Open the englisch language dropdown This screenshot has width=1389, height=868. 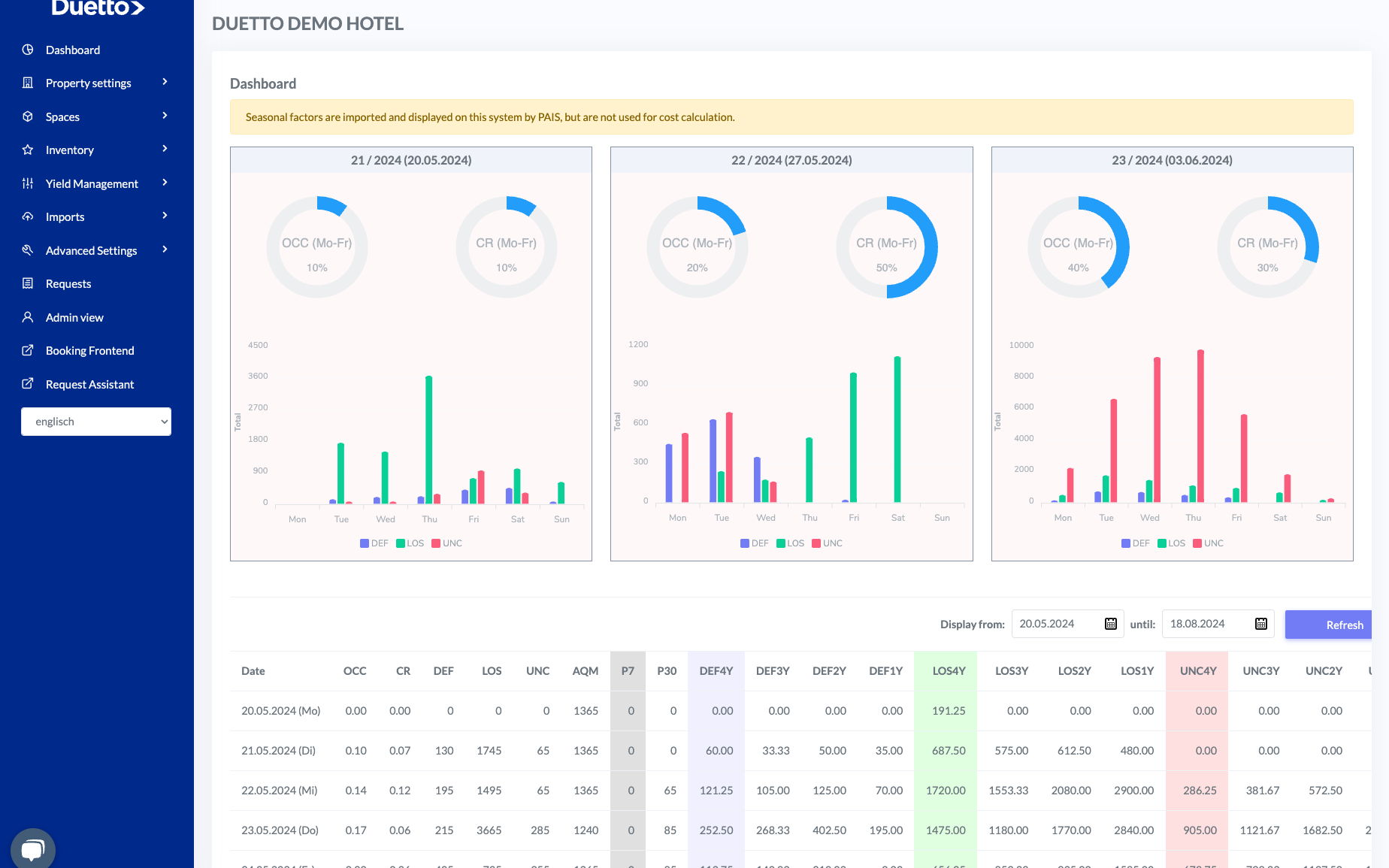96,422
